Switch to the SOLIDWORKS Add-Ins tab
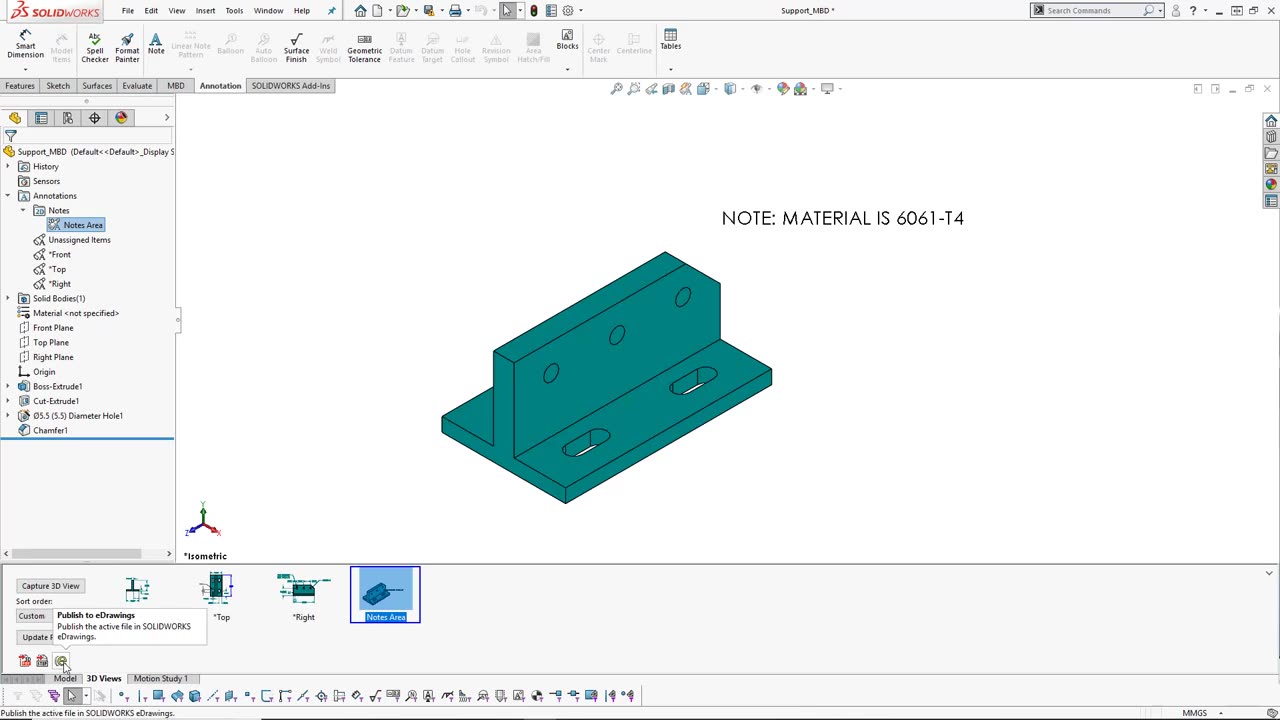Image resolution: width=1280 pixels, height=720 pixels. 291,86
